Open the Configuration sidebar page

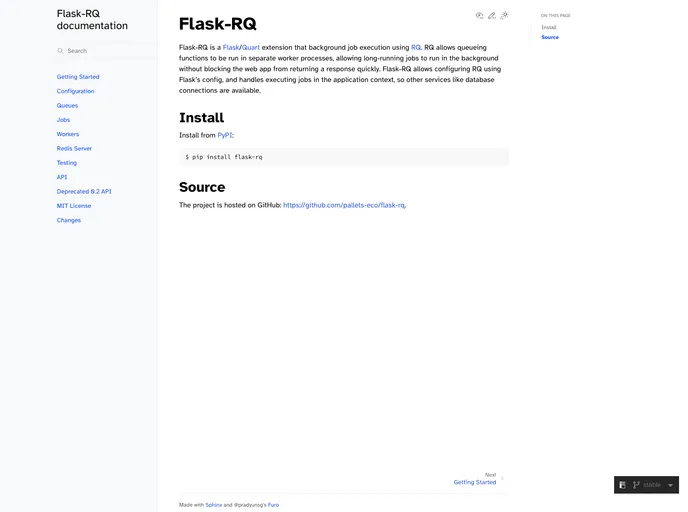75,91
